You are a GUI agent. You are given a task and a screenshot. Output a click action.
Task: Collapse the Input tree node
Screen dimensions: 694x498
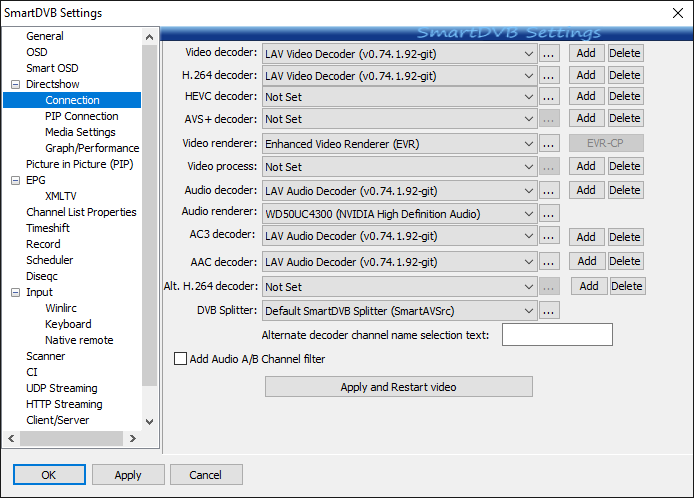[15, 292]
